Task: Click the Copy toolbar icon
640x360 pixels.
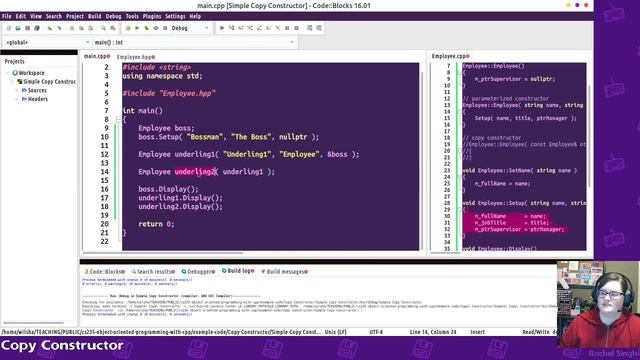Action: pyautogui.click(x=81, y=28)
